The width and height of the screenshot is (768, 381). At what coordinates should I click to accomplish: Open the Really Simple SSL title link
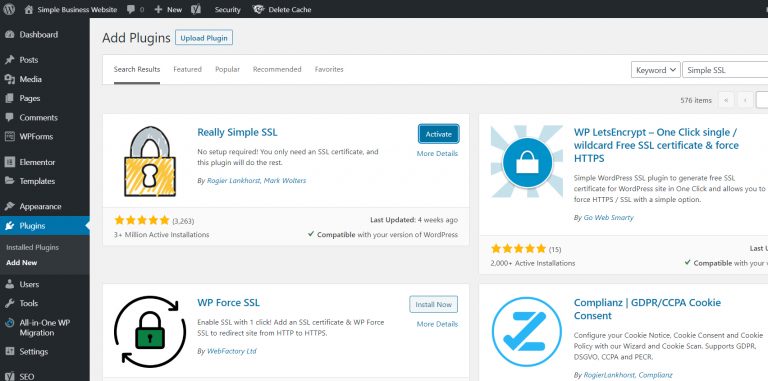pyautogui.click(x=237, y=132)
